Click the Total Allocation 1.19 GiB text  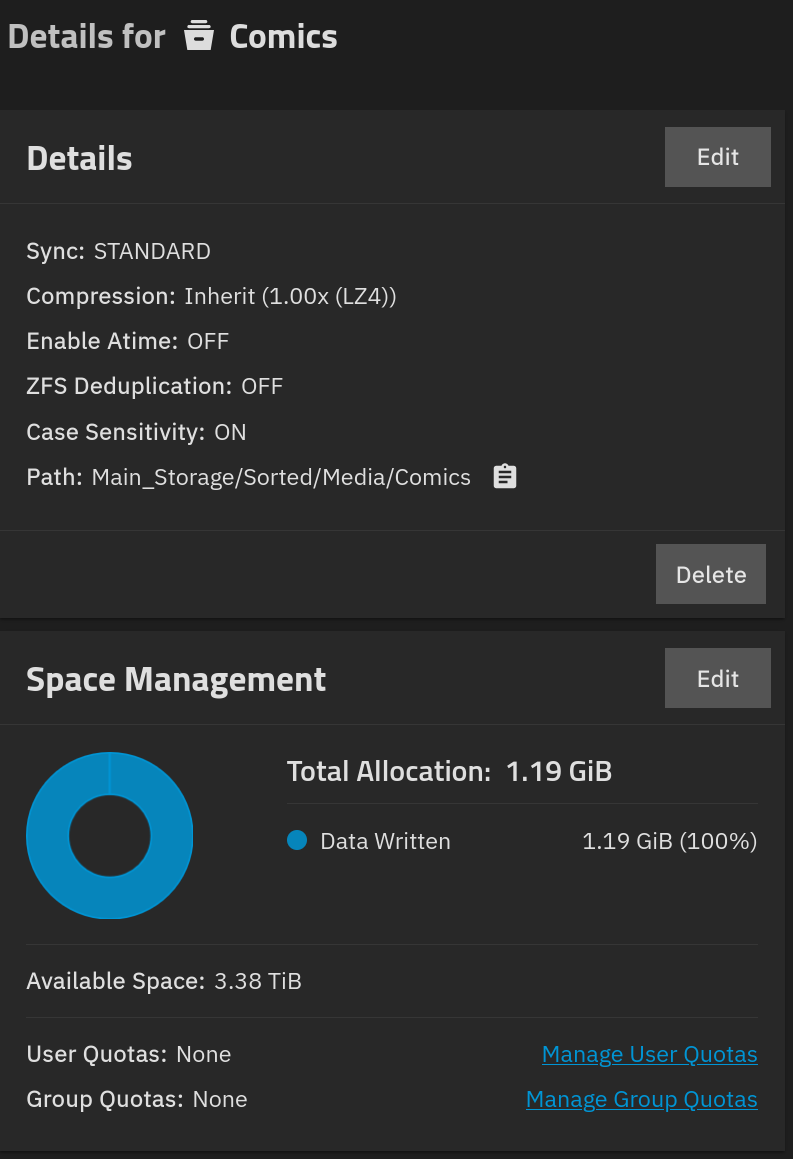coord(449,772)
